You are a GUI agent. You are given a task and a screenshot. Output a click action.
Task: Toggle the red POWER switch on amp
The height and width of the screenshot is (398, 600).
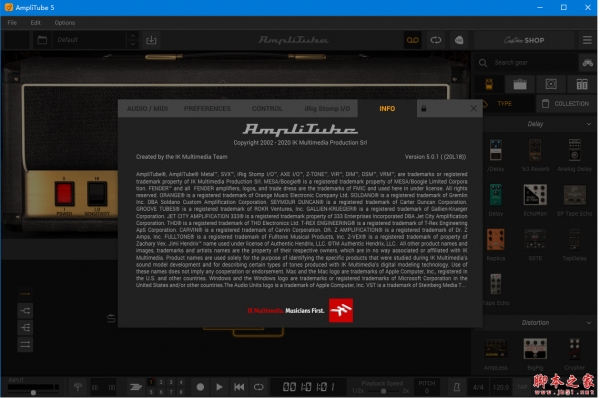(64, 193)
